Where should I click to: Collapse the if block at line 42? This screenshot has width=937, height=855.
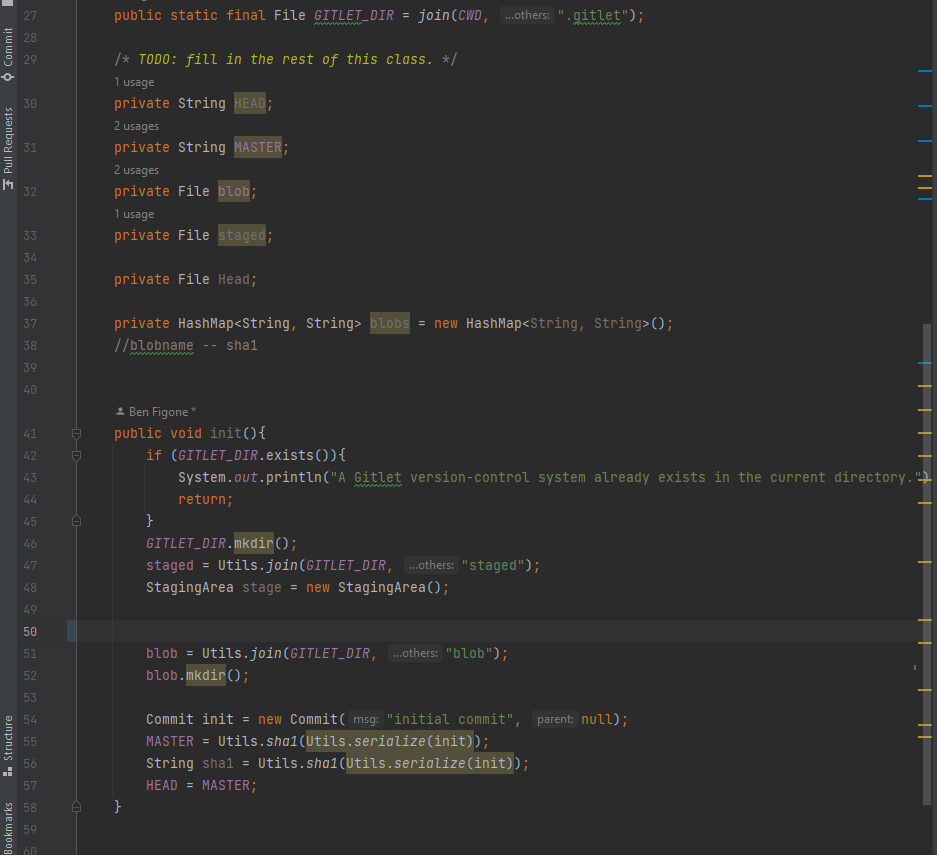click(x=75, y=456)
